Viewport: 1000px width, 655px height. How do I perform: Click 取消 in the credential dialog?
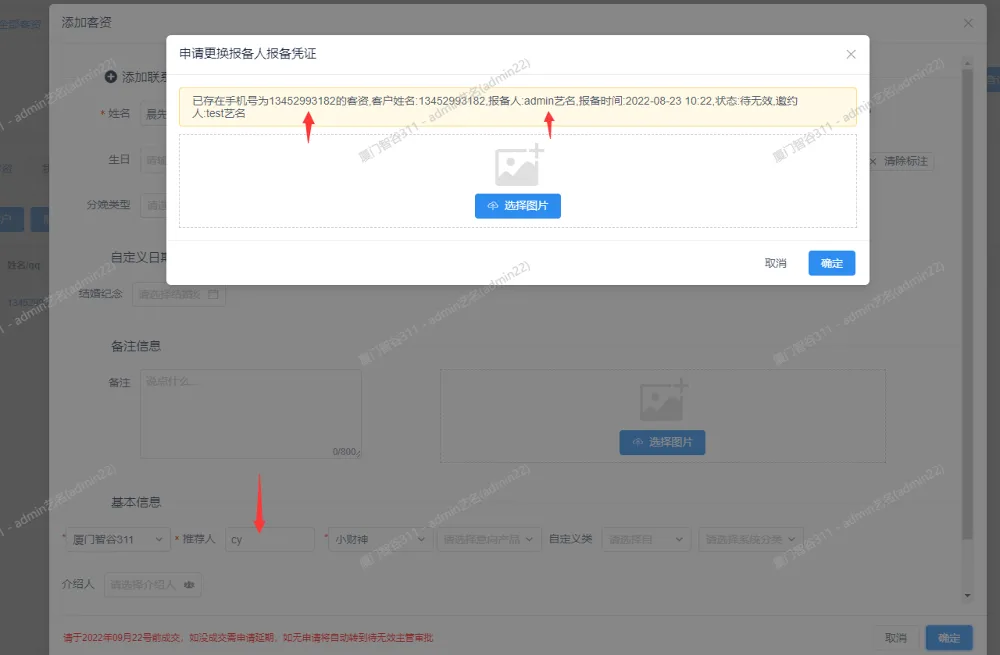pyautogui.click(x=775, y=263)
